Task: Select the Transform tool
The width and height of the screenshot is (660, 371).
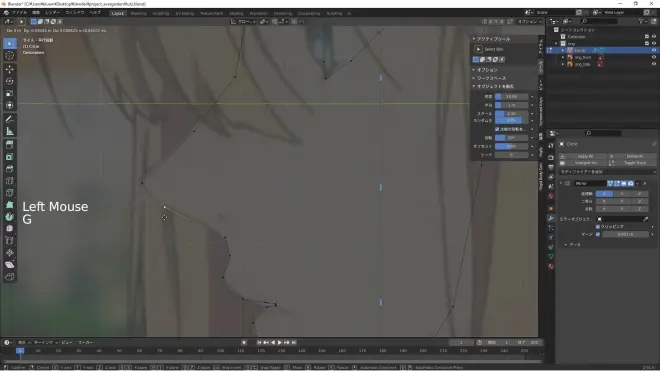Action: (10, 105)
